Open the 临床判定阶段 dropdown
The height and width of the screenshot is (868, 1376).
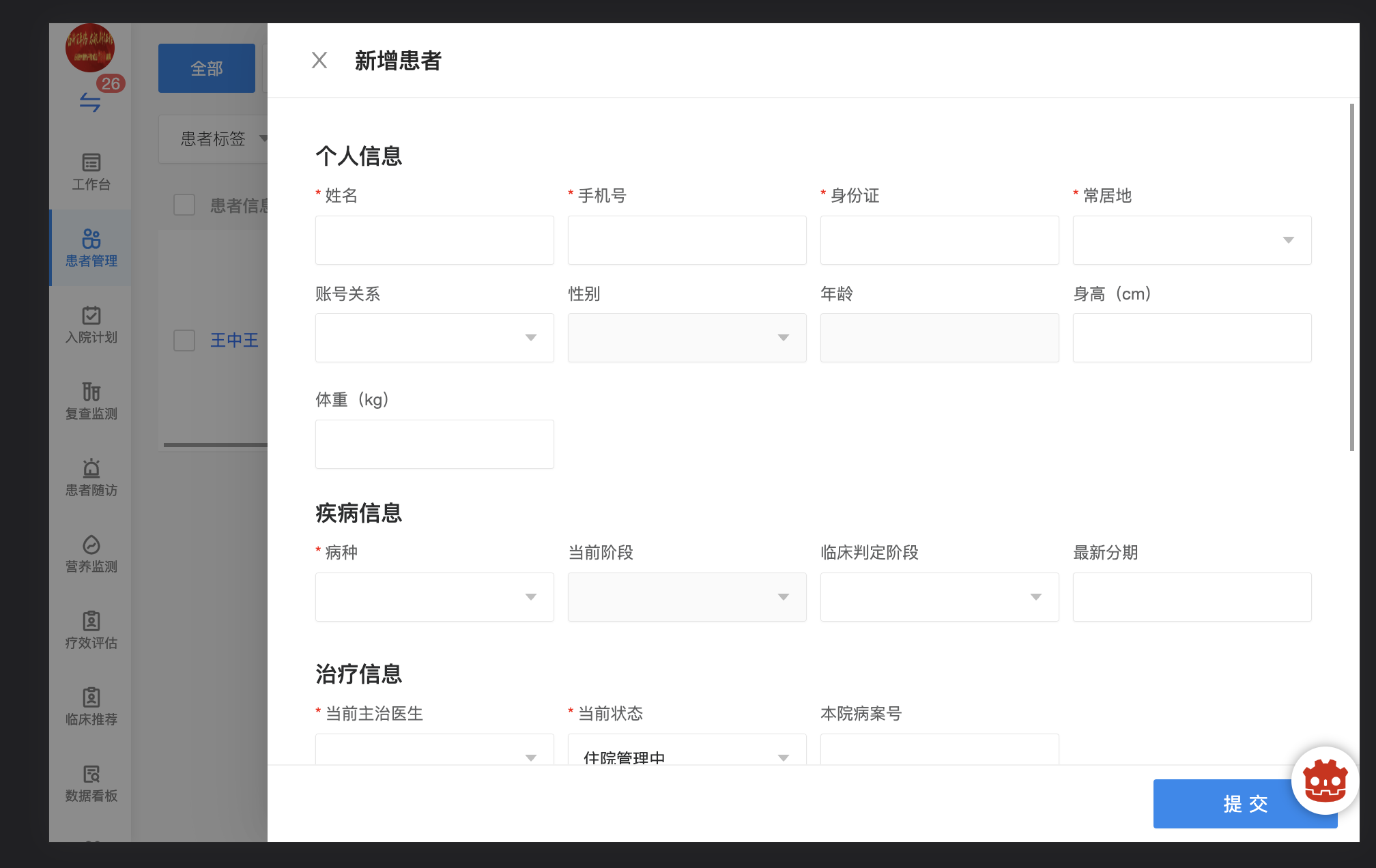[x=940, y=597]
